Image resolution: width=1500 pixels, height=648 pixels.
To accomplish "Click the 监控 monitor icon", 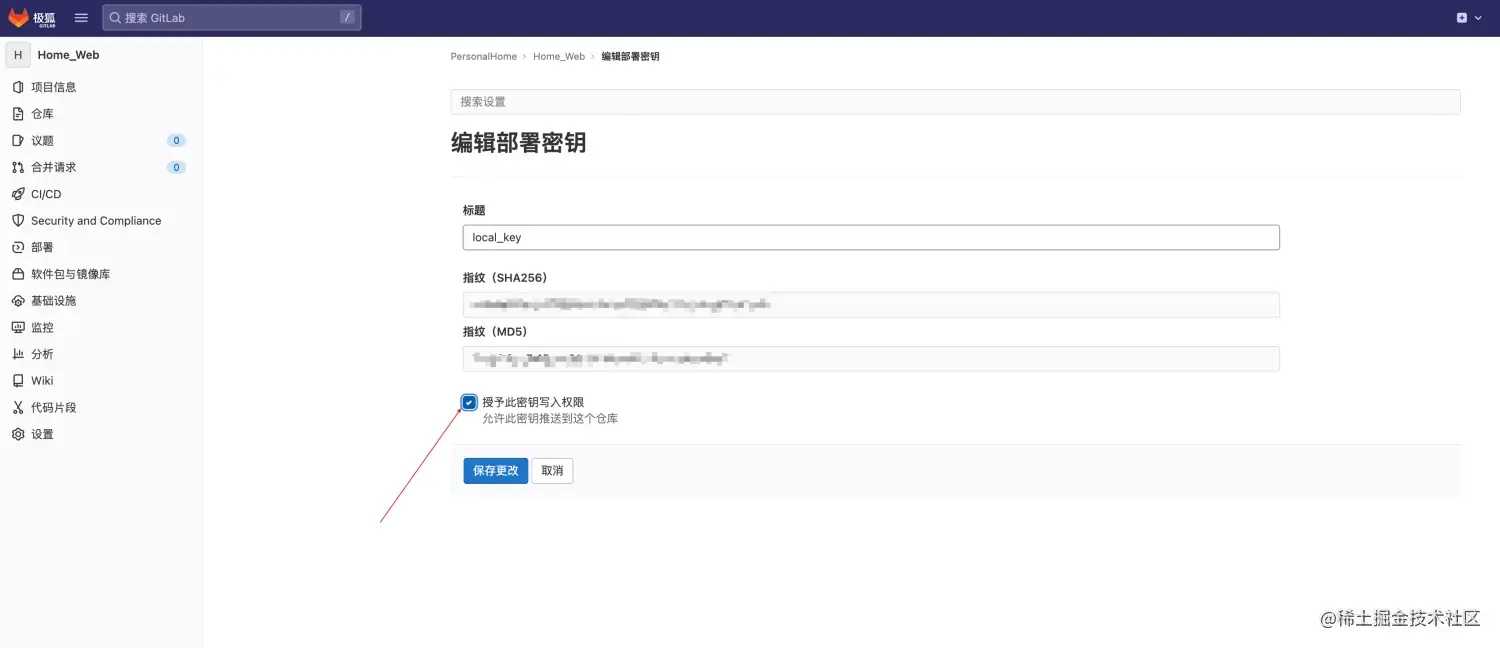I will point(18,327).
